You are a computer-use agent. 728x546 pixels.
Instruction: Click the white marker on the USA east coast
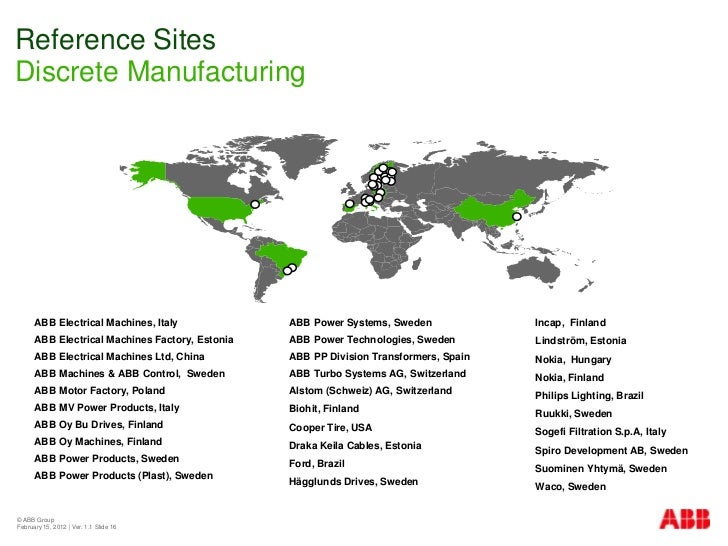pyautogui.click(x=255, y=204)
